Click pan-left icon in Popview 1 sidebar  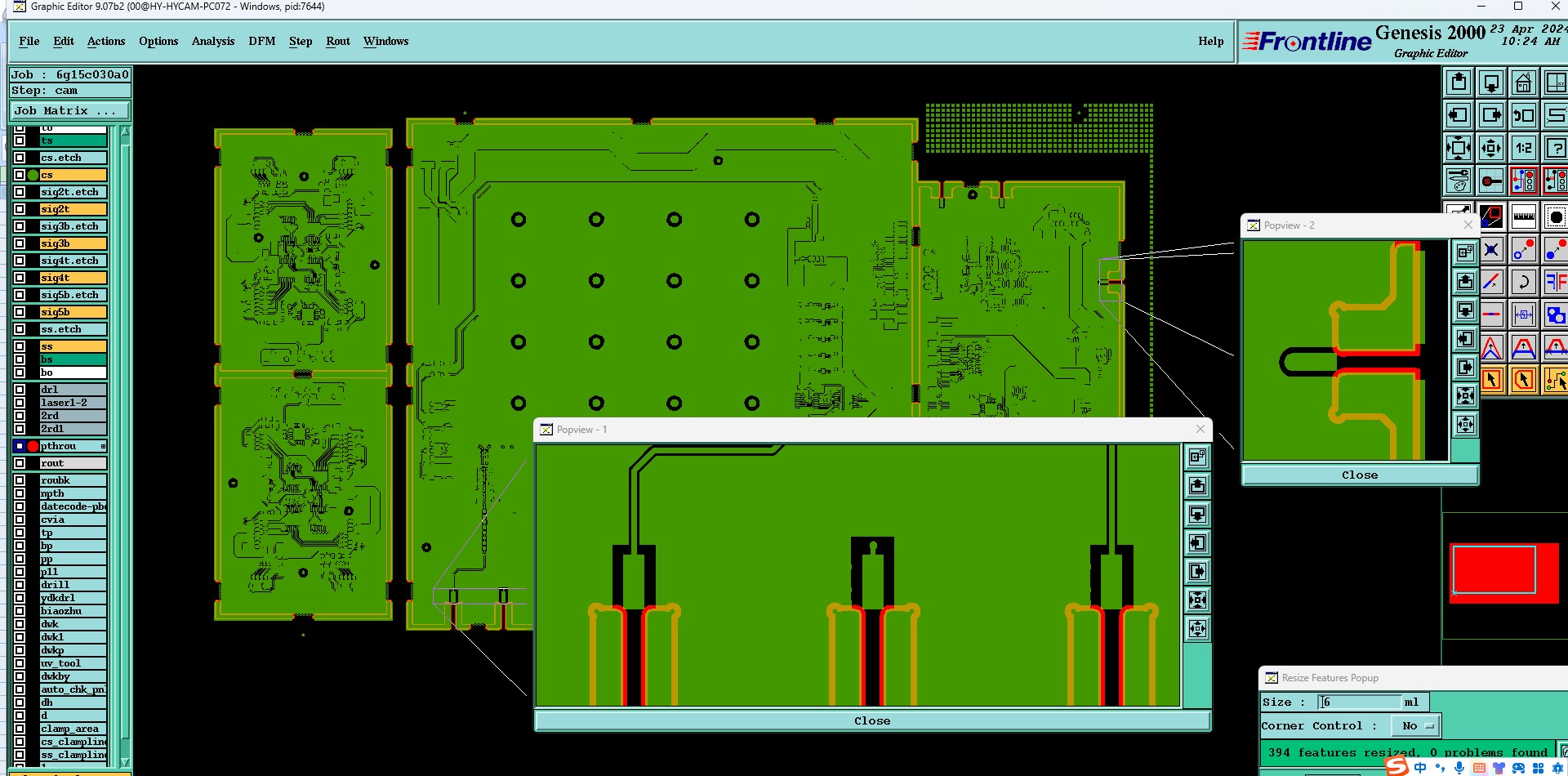pos(1197,542)
